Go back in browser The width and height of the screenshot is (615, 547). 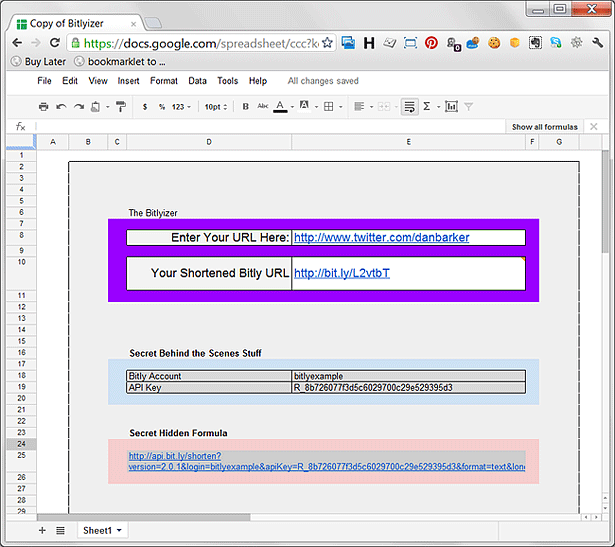(x=17, y=42)
